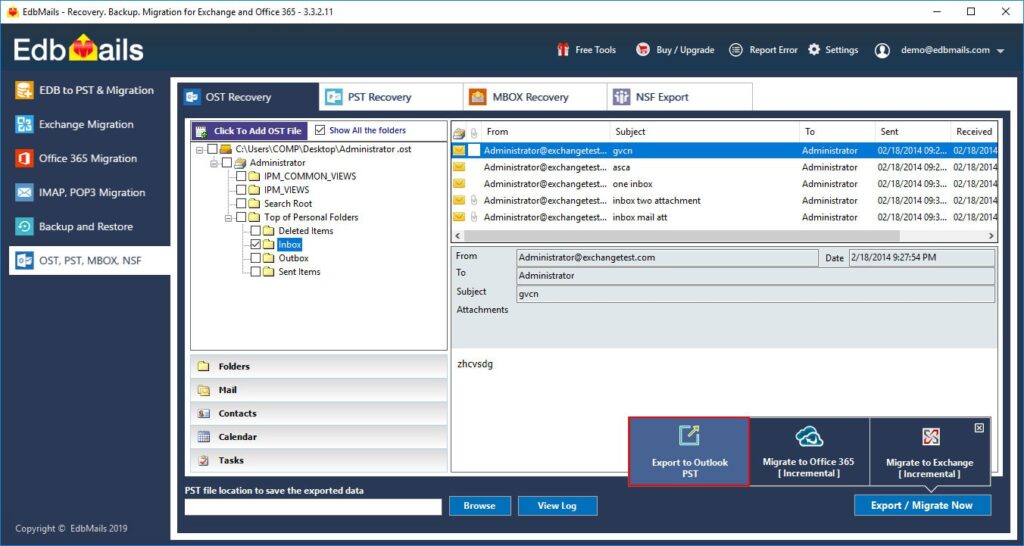
Task: Click the envelope icon of the 'asca' email
Action: pos(459,167)
